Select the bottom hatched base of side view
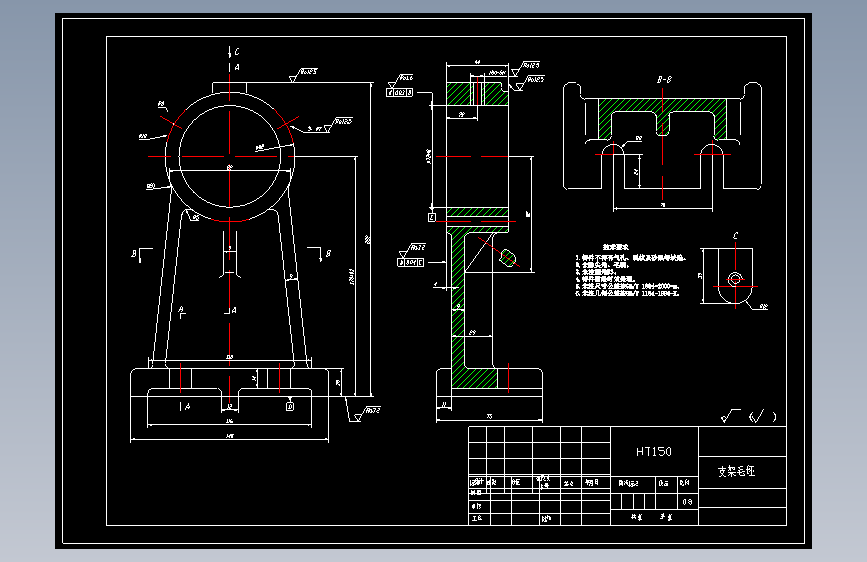 (474, 378)
